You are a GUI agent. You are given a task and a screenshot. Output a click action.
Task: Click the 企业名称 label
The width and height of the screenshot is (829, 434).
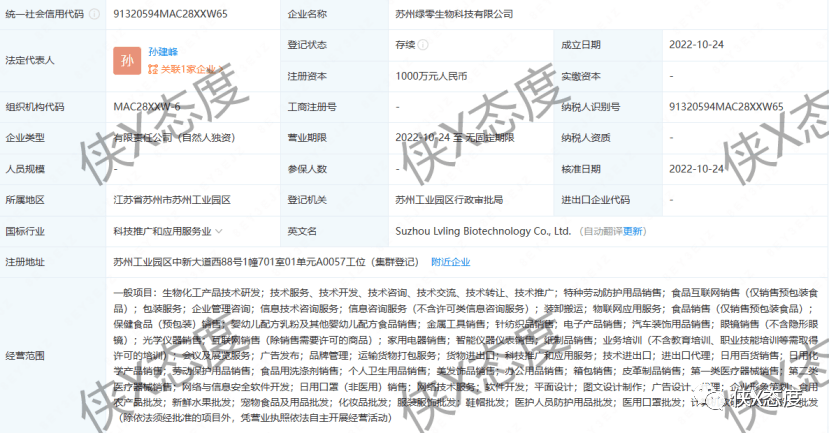pos(307,14)
